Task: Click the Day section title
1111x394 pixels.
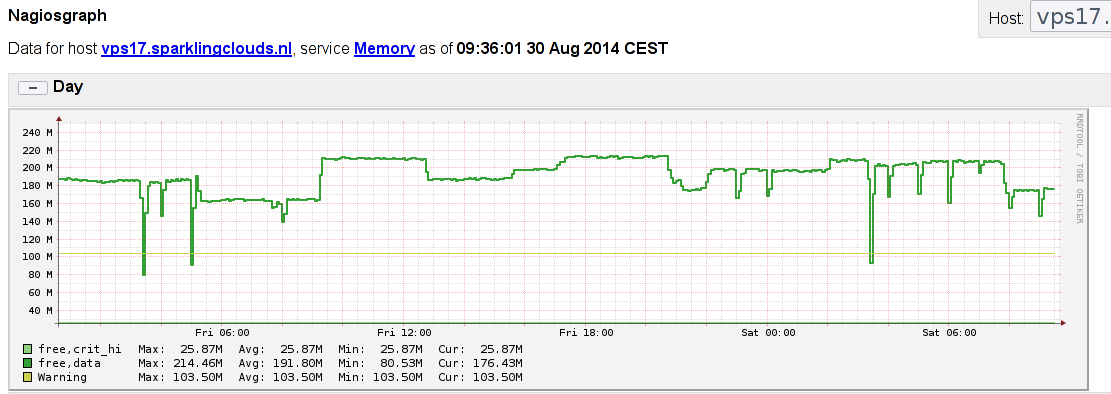Action: [68, 87]
